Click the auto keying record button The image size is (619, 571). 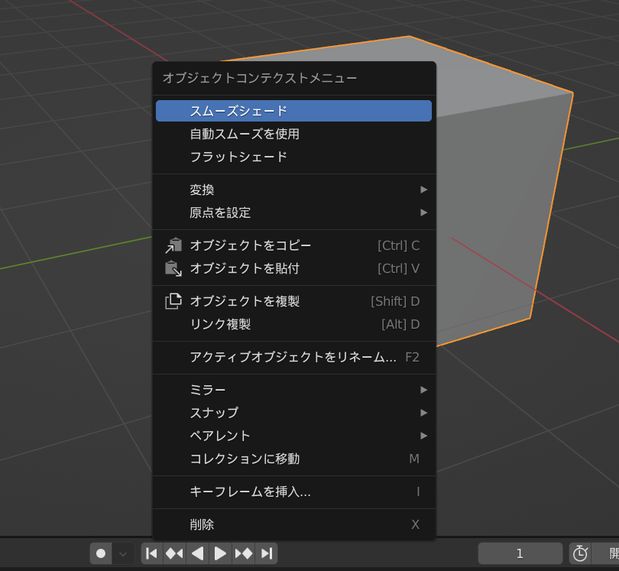pyautogui.click(x=101, y=553)
